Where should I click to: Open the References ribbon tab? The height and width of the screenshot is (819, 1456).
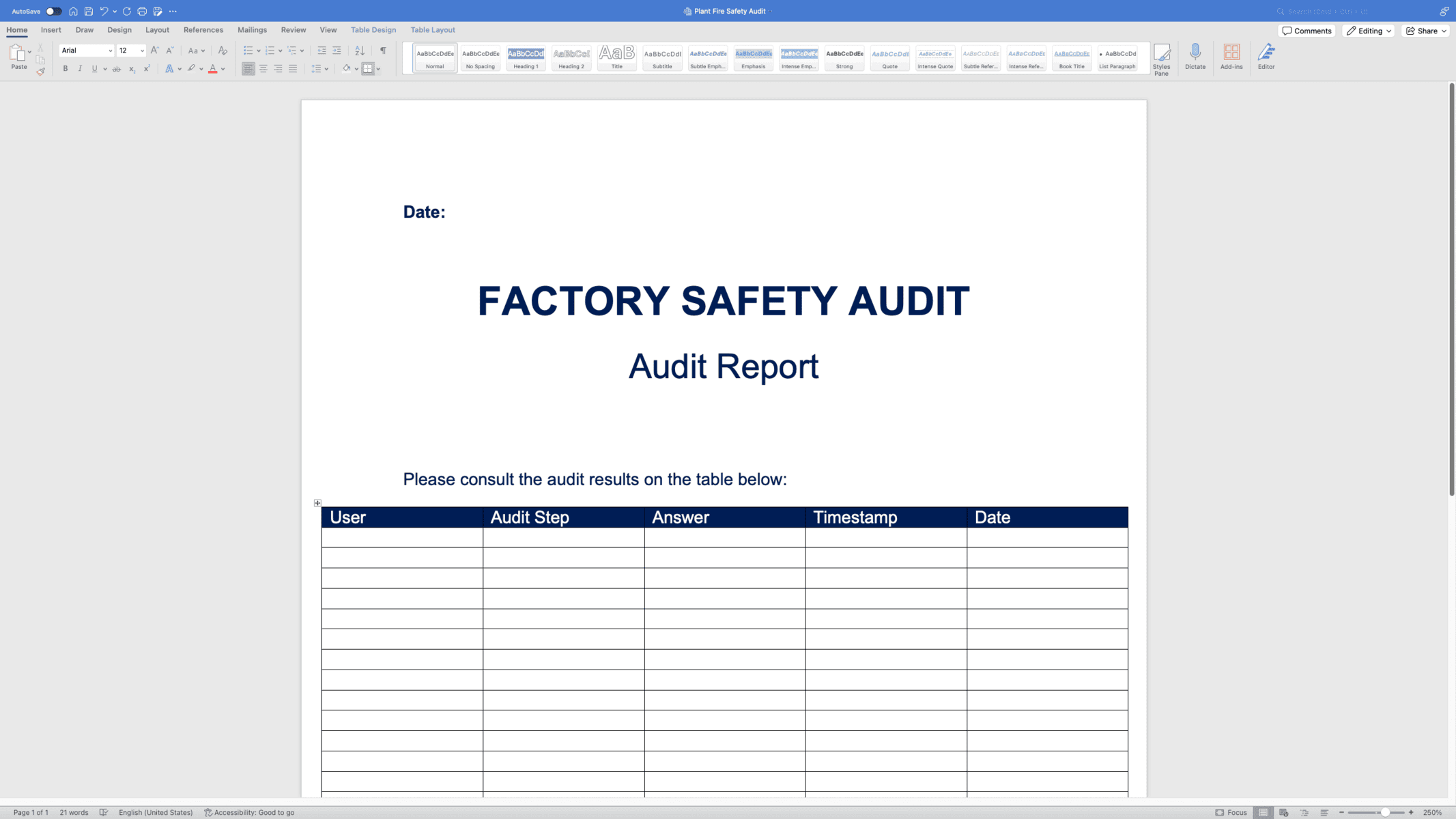click(x=203, y=29)
